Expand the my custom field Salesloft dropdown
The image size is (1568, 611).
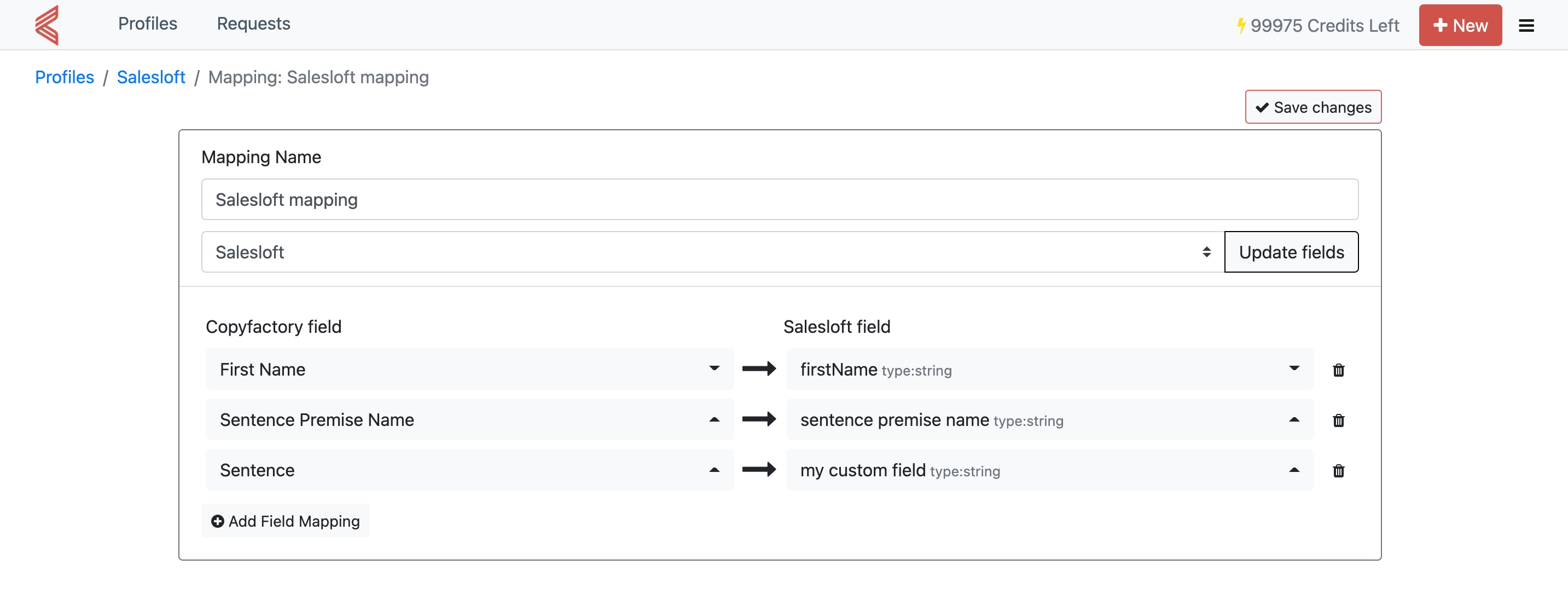[1049, 470]
